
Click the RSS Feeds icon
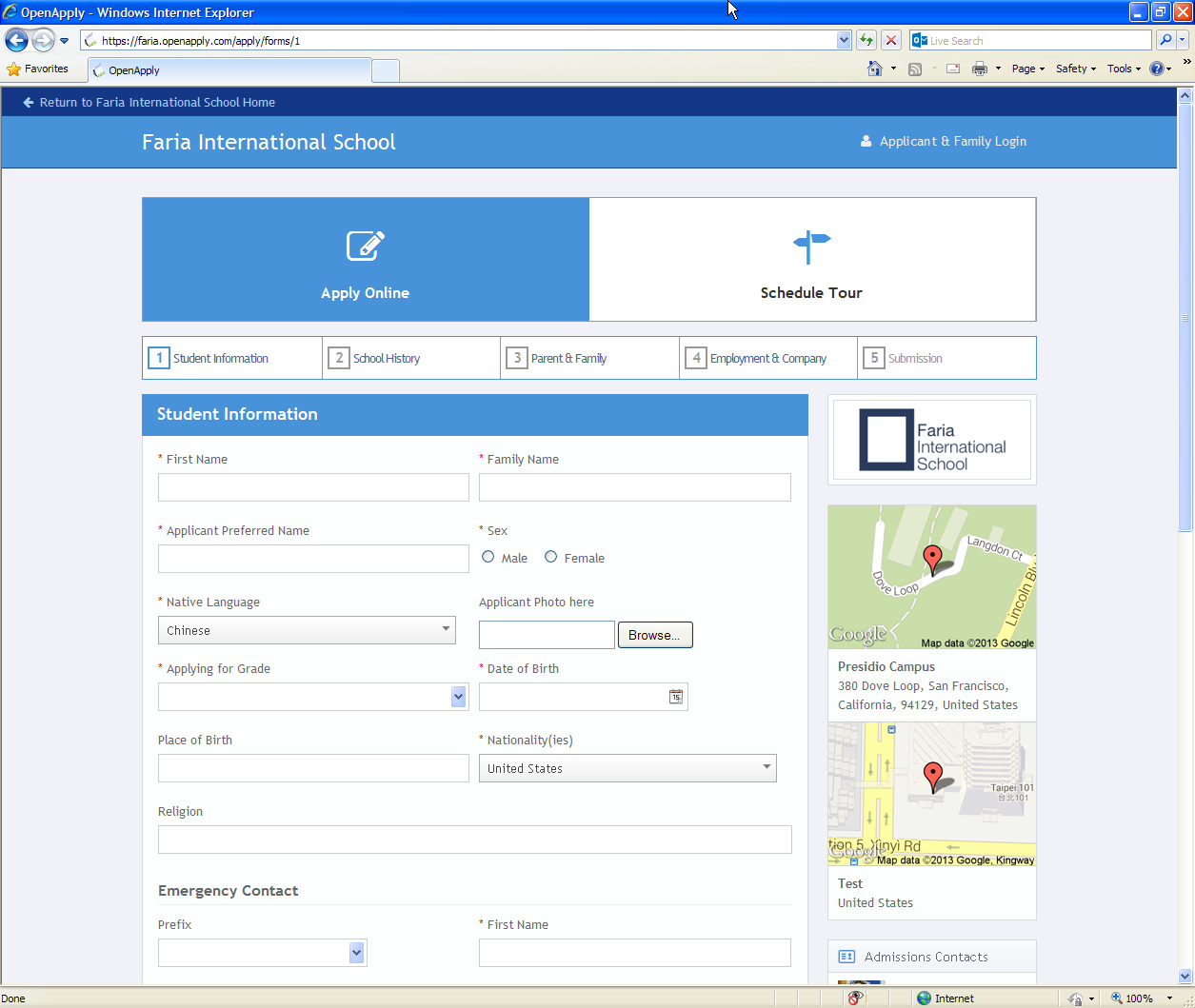[x=915, y=69]
